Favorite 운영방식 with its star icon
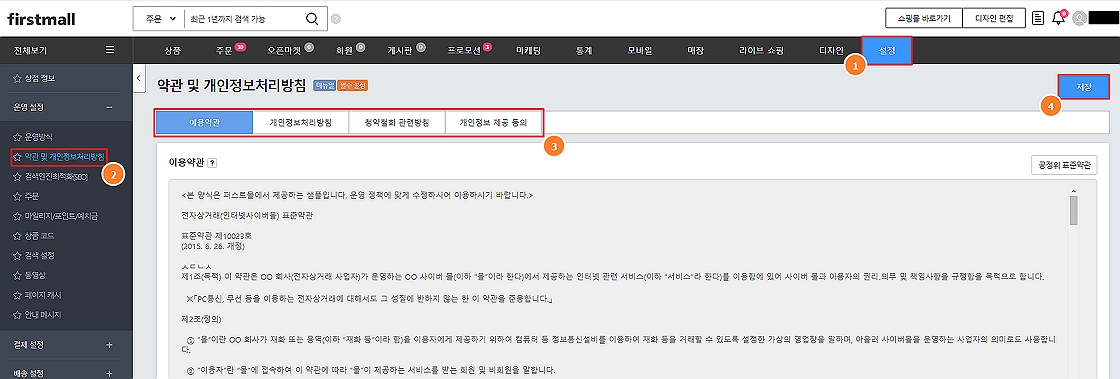This screenshot has height=379, width=1120. pyautogui.click(x=17, y=136)
